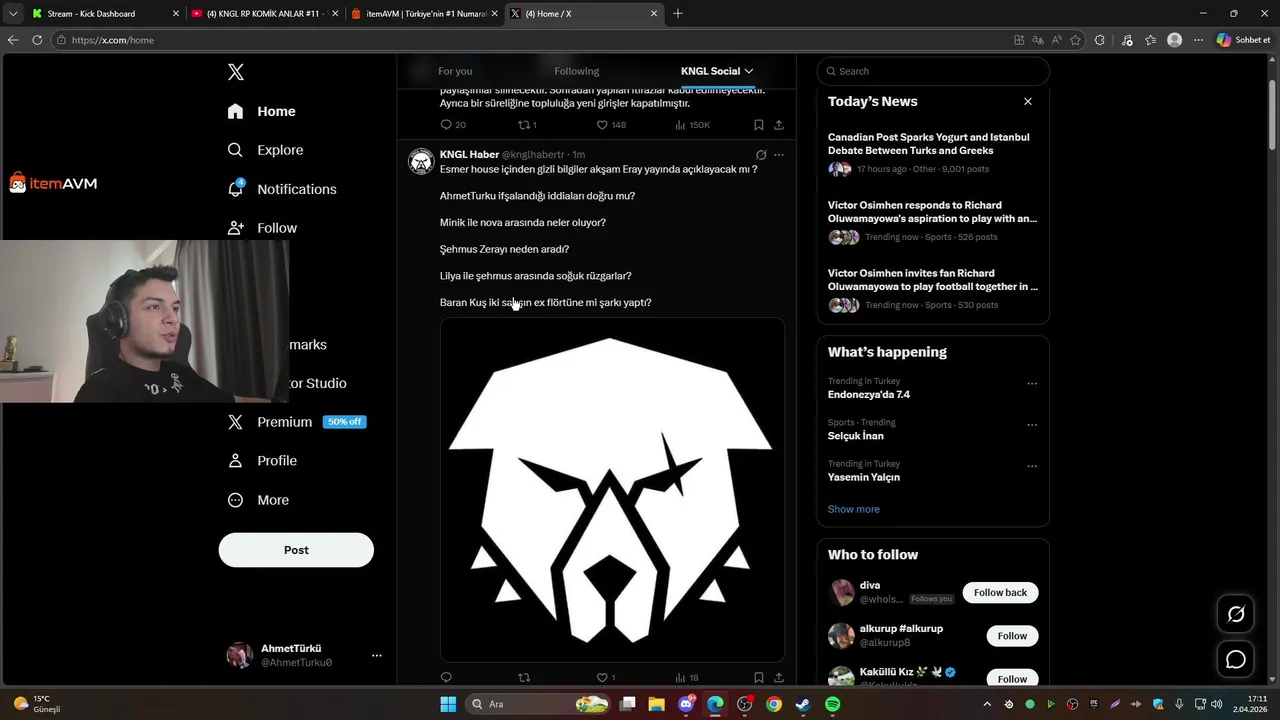Open options for Selçuk İnan trend
The height and width of the screenshot is (720, 1280).
(x=1032, y=424)
